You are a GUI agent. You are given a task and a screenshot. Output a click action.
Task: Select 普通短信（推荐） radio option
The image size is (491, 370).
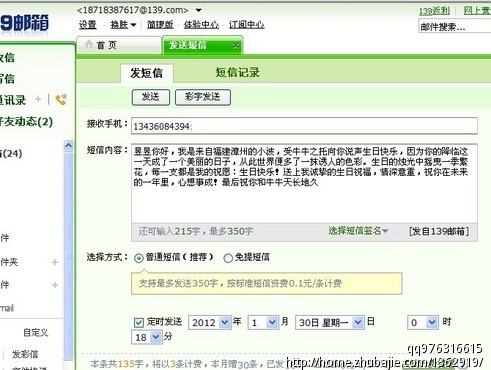[139, 258]
